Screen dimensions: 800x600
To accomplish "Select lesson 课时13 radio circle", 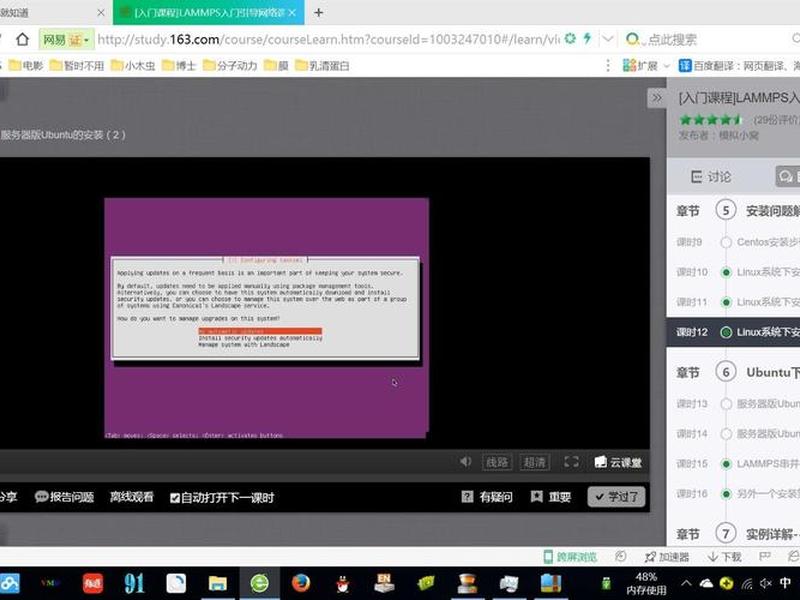I will pos(726,404).
